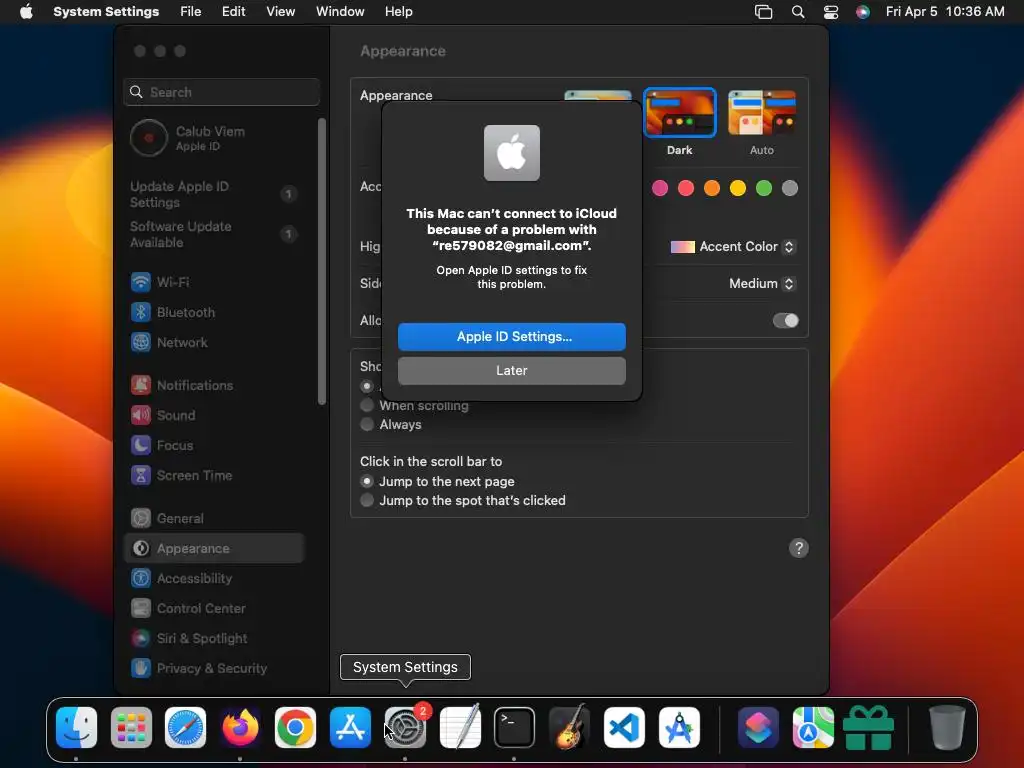Open the View menu
This screenshot has height=768, width=1024.
tap(280, 12)
